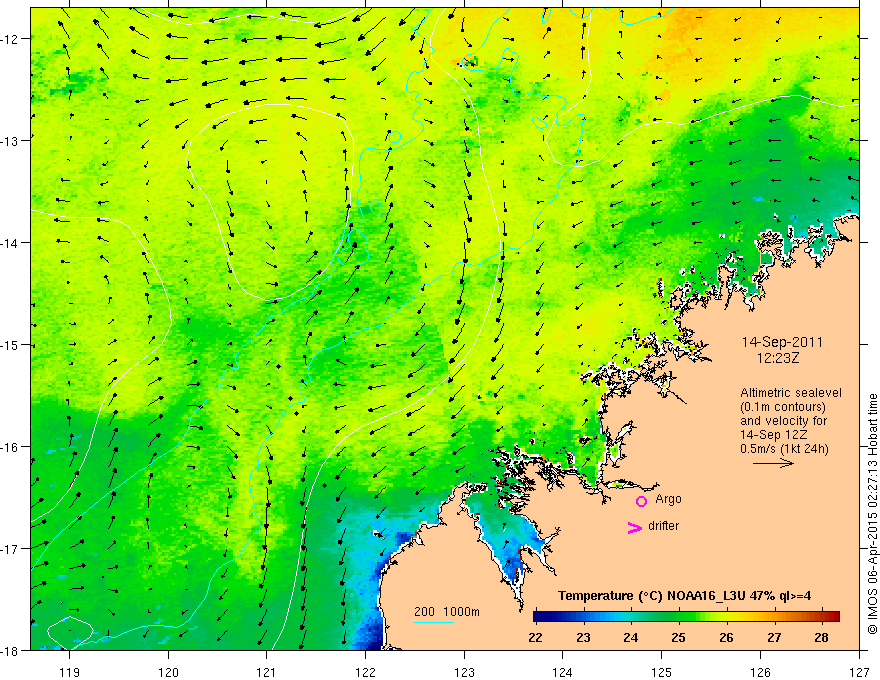The height and width of the screenshot is (680, 880).
Task: Click the 0.5m/s velocity scale arrow
Action: [x=773, y=463]
